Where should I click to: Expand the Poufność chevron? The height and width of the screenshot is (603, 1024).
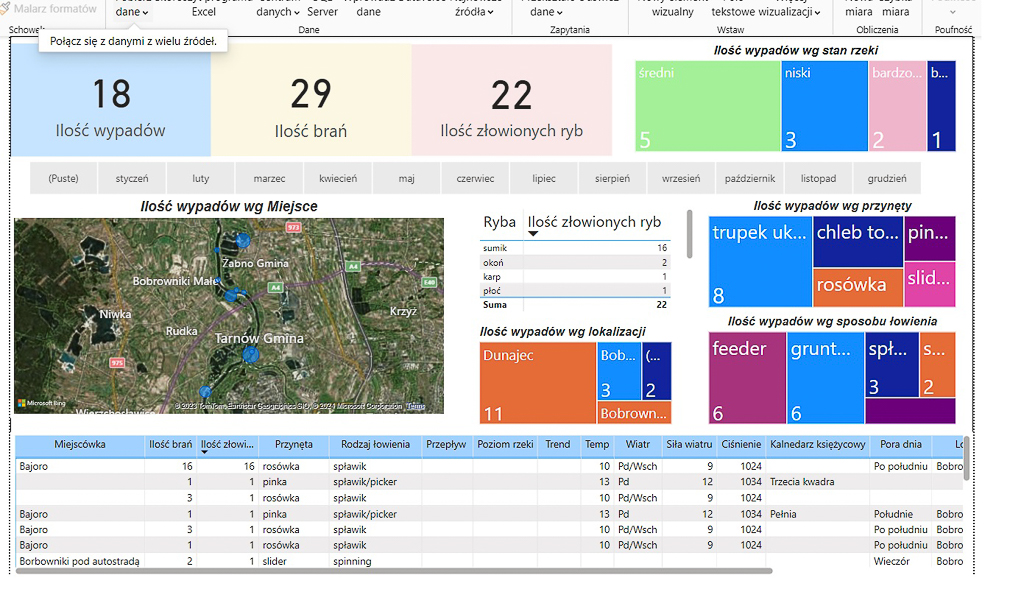[953, 12]
